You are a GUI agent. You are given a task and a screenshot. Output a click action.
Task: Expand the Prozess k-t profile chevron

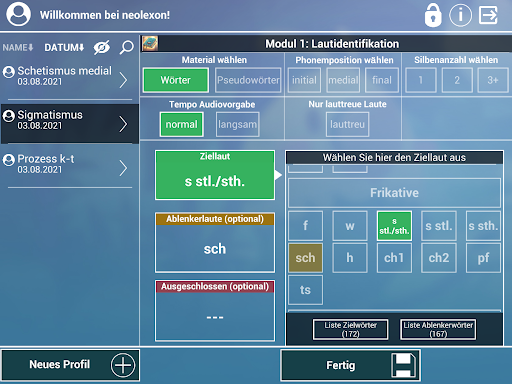tap(123, 168)
